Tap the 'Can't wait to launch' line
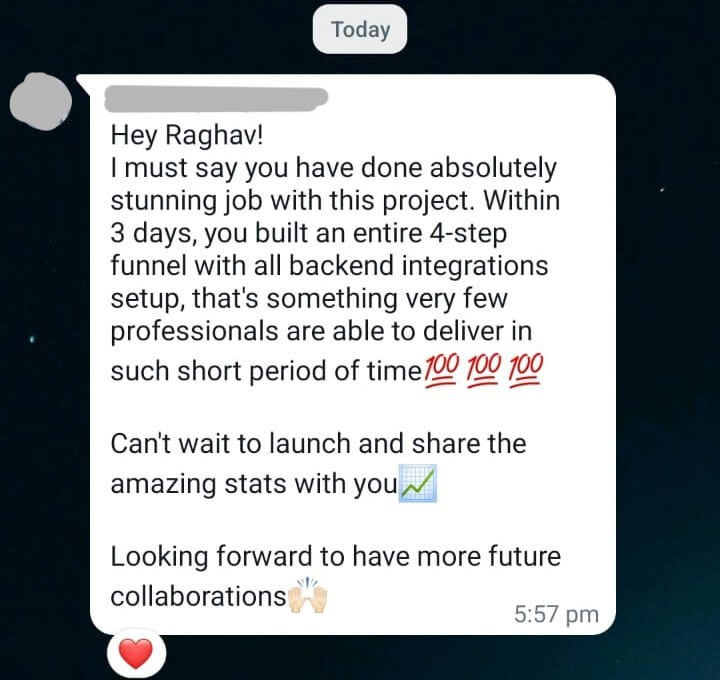Screen dimensions: 720x680 pyautogui.click(x=318, y=444)
